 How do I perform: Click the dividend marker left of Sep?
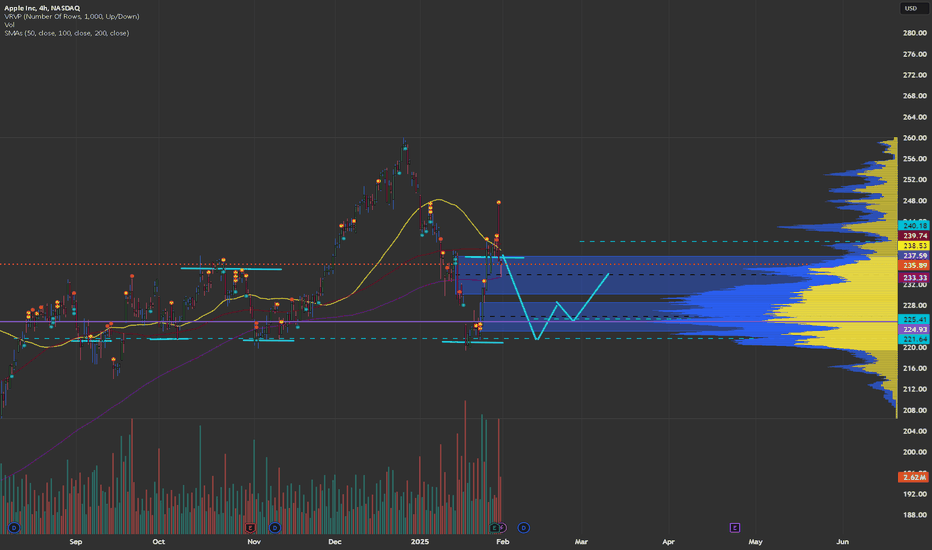(14, 527)
